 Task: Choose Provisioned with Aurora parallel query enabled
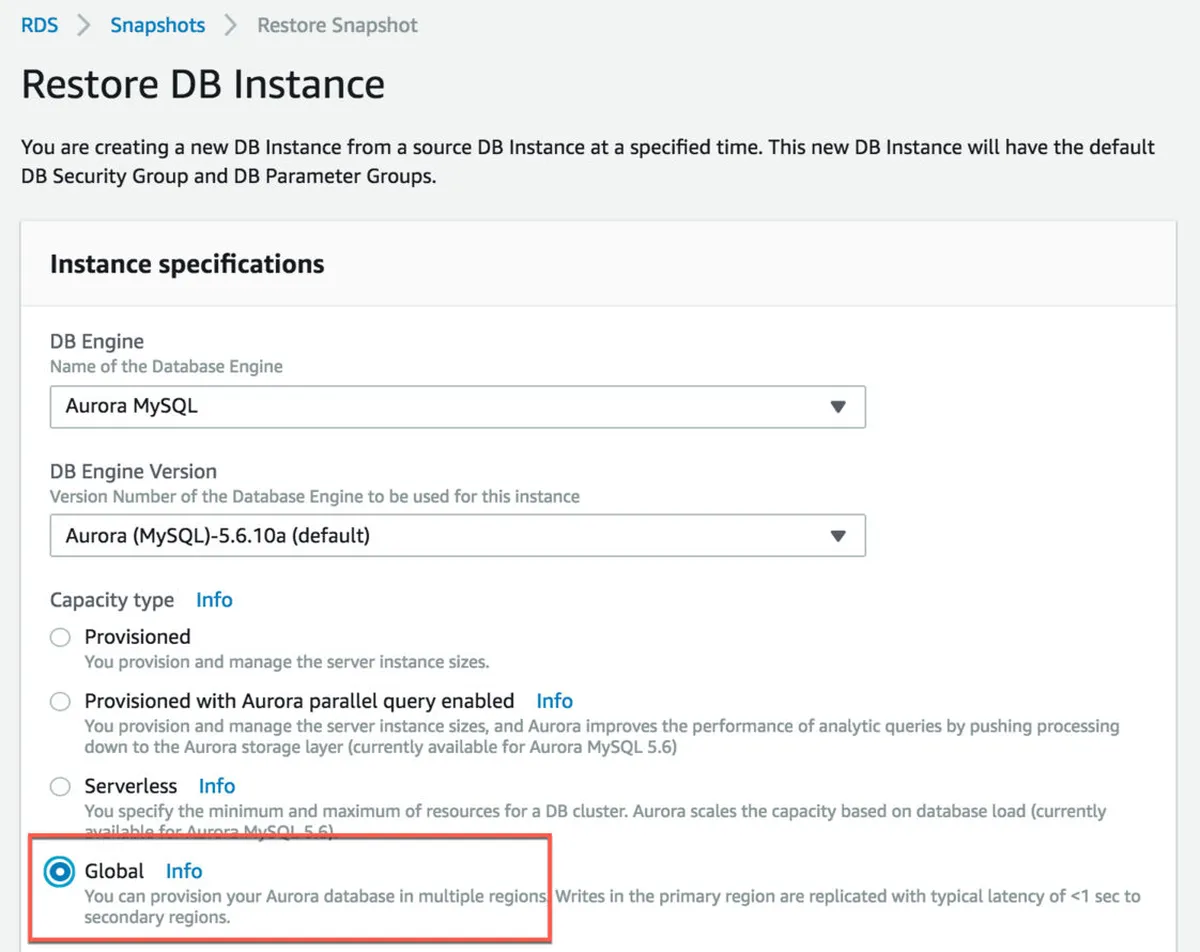pos(61,702)
